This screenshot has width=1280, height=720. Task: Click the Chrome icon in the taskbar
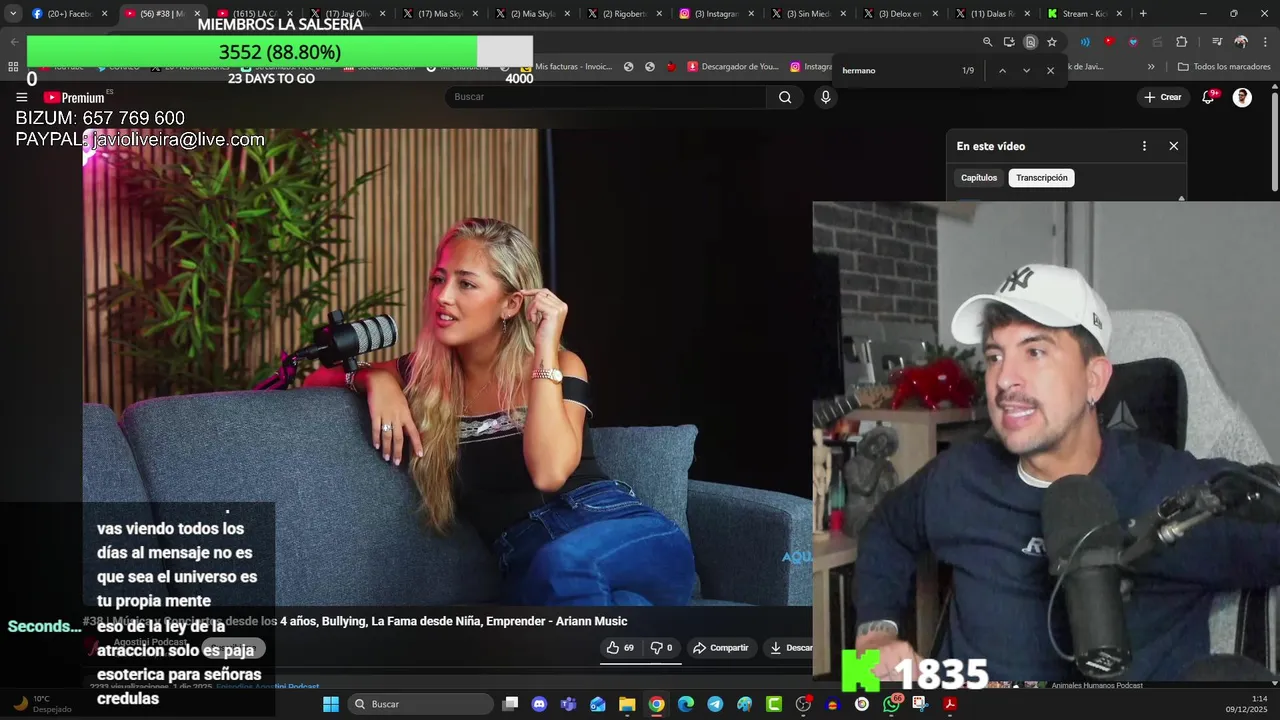click(x=656, y=704)
